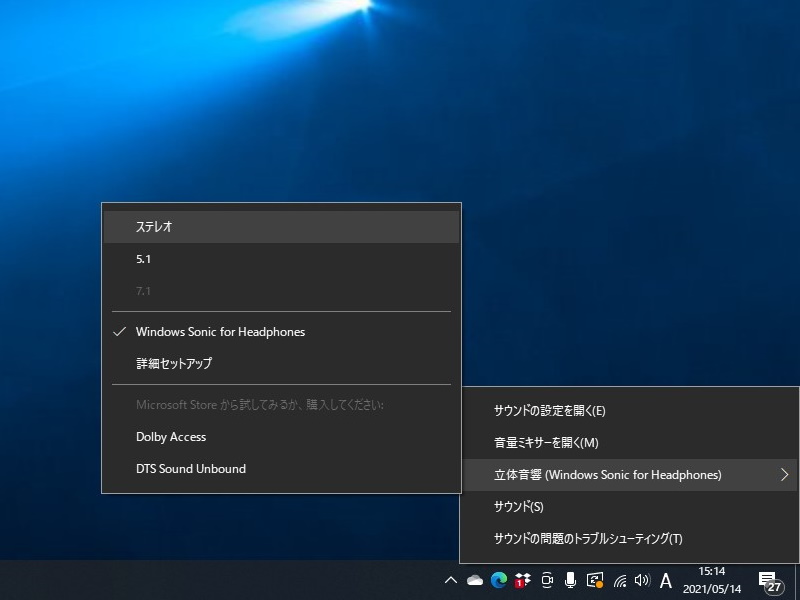Expand the hidden icons chevron in the tray
Image resolution: width=800 pixels, height=600 pixels.
[451, 580]
